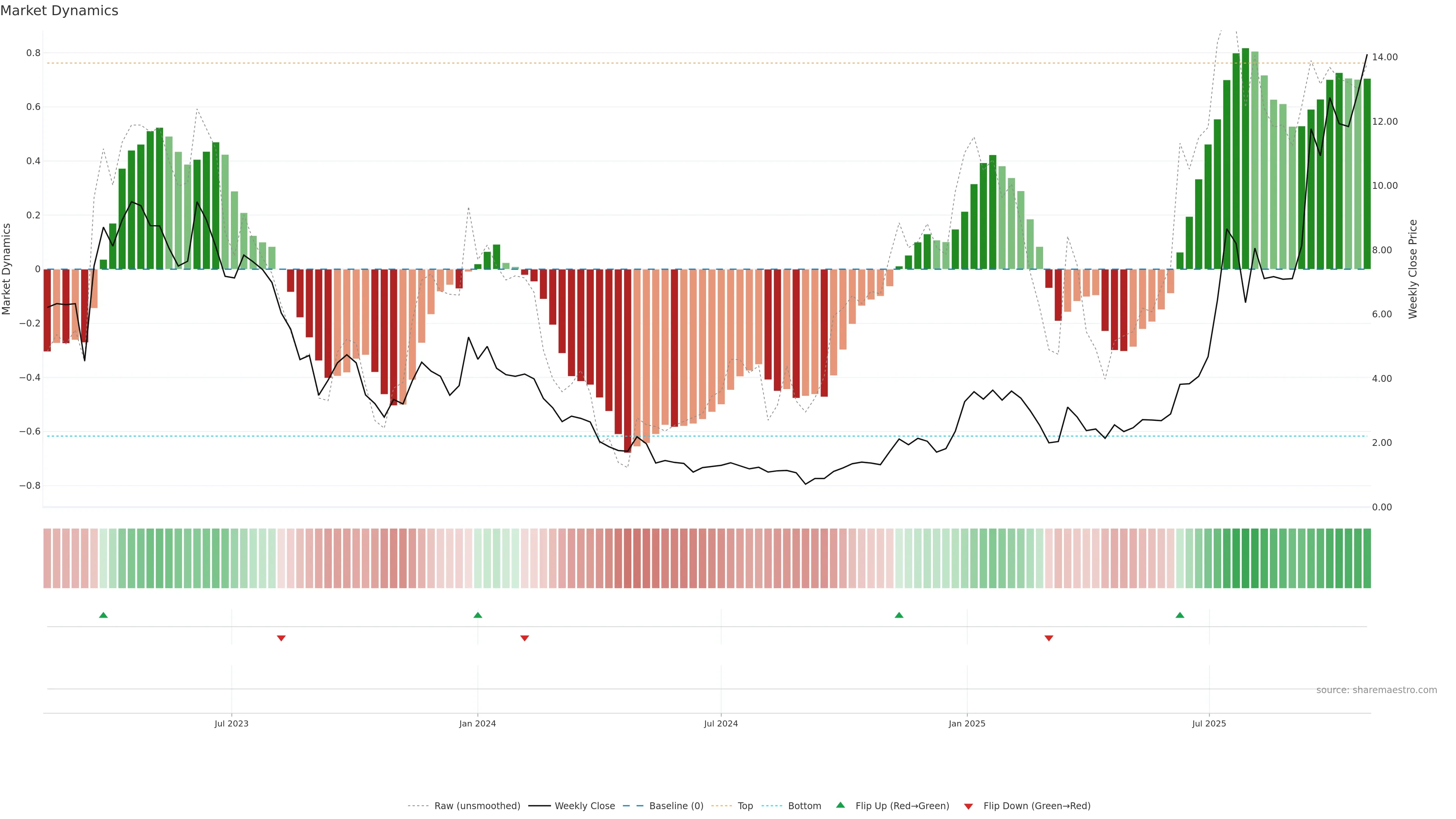Screen dimensions: 1456x819
Task: Hide the Bottom threshold line via legend
Action: click(804, 806)
